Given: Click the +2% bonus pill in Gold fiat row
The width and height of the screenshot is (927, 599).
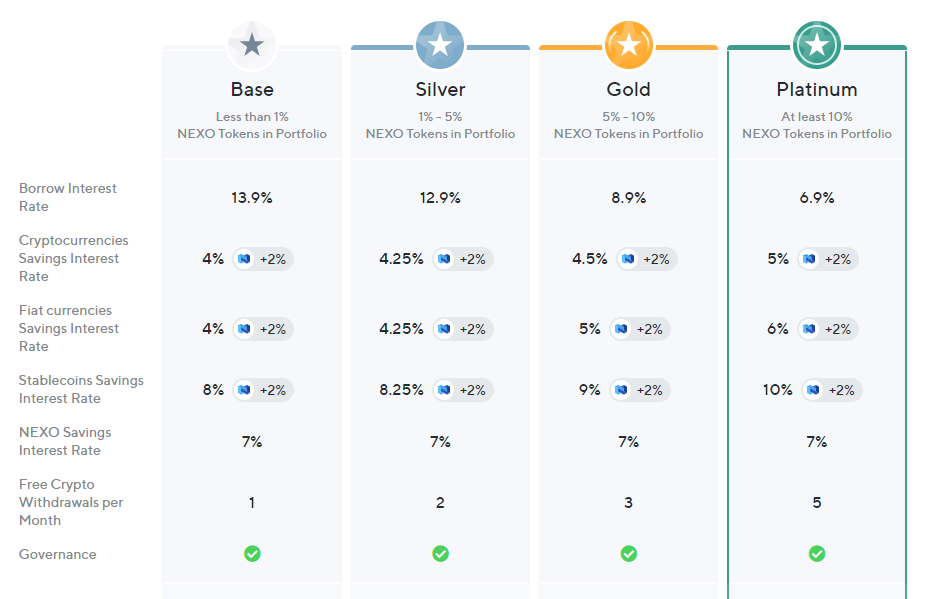Looking at the screenshot, I should pyautogui.click(x=649, y=329).
